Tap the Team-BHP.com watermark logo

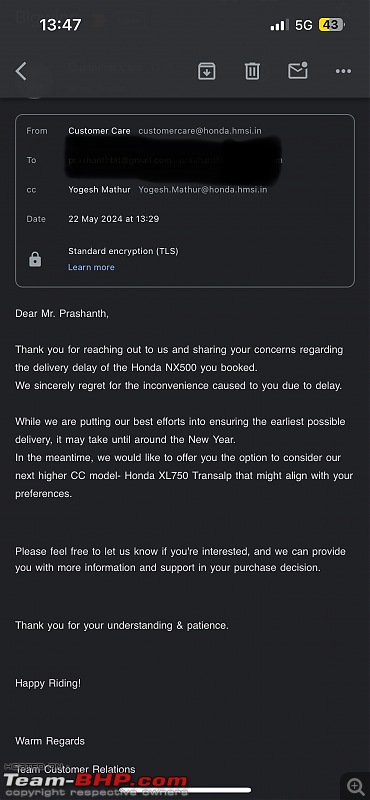96,785
